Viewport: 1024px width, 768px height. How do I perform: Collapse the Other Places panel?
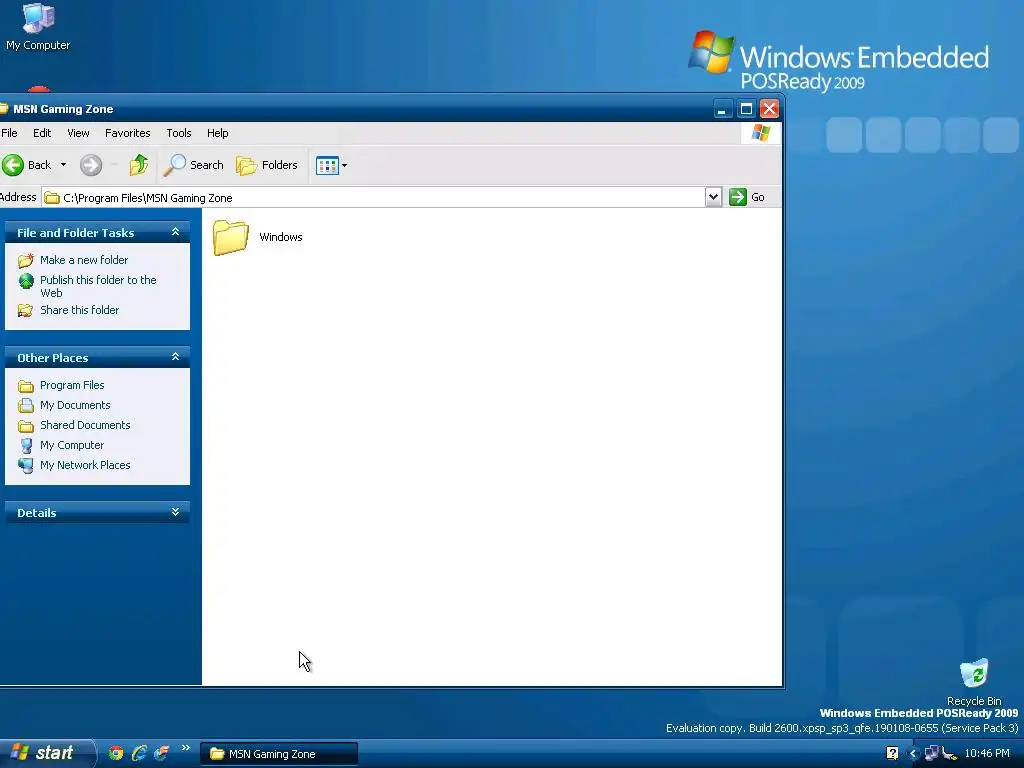[175, 357]
